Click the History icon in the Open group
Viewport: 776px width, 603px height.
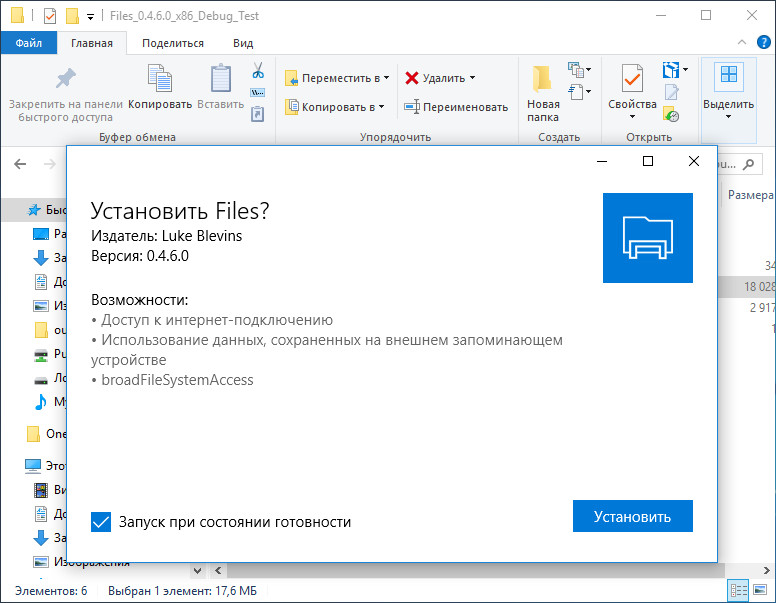(671, 114)
